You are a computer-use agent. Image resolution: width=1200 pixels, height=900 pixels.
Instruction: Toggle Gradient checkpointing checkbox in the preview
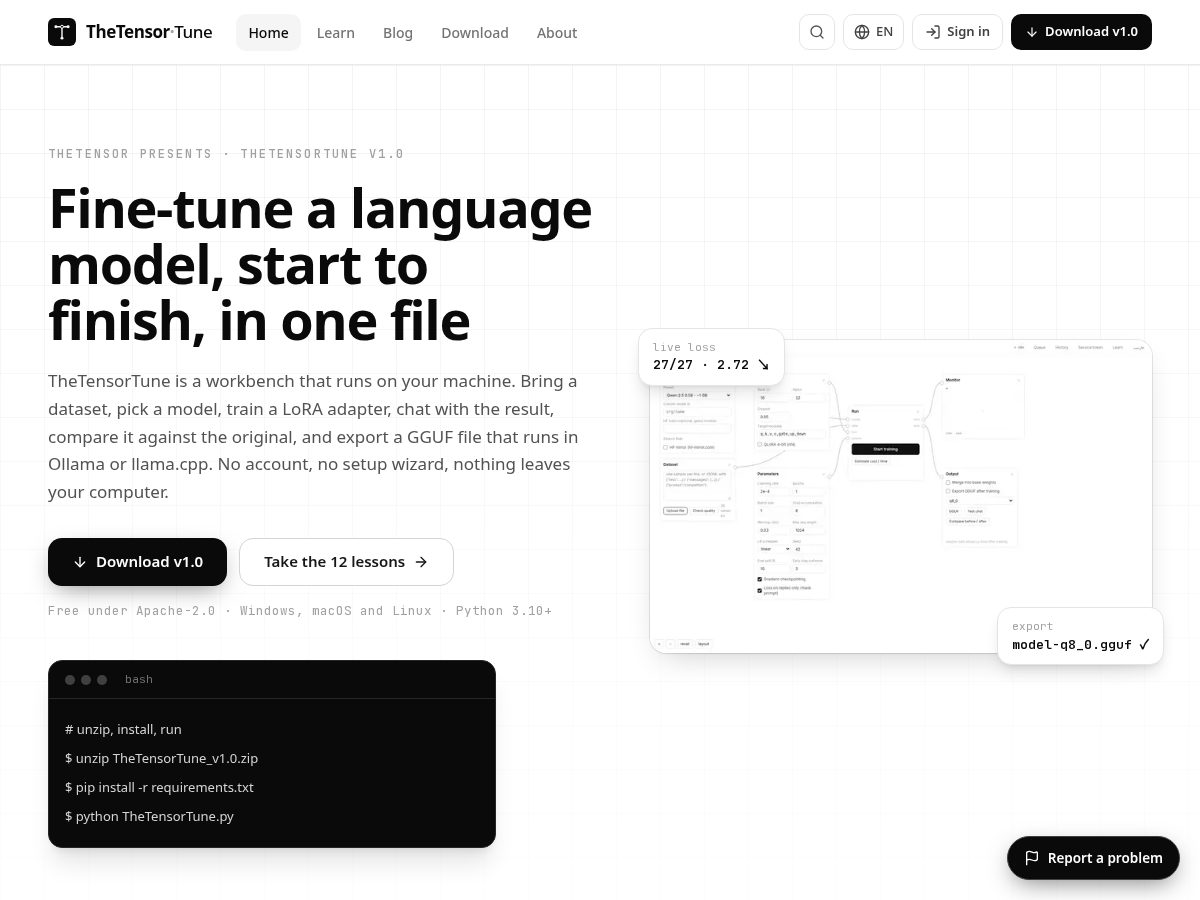(760, 579)
